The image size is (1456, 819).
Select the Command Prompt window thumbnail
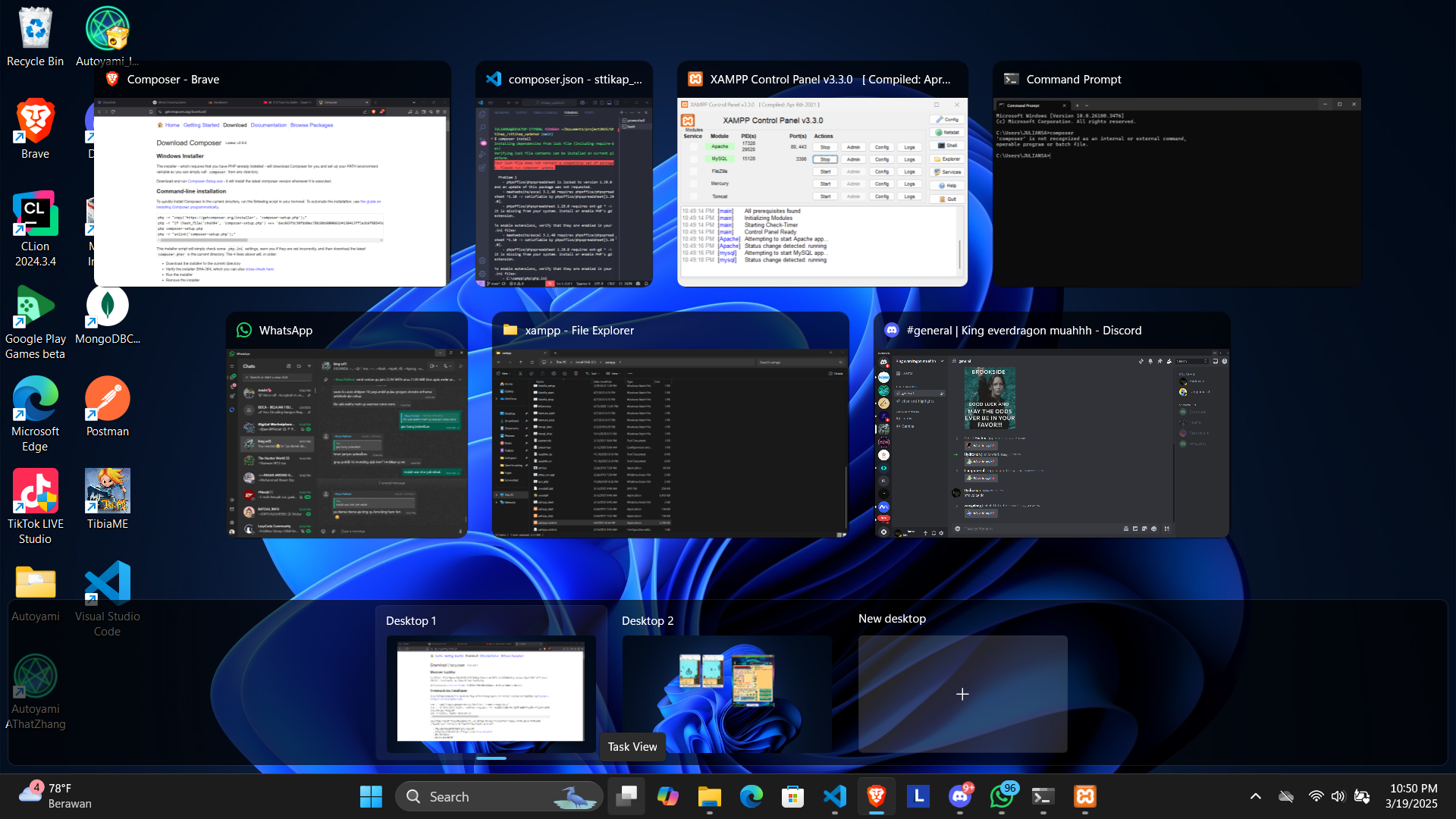pyautogui.click(x=1176, y=191)
